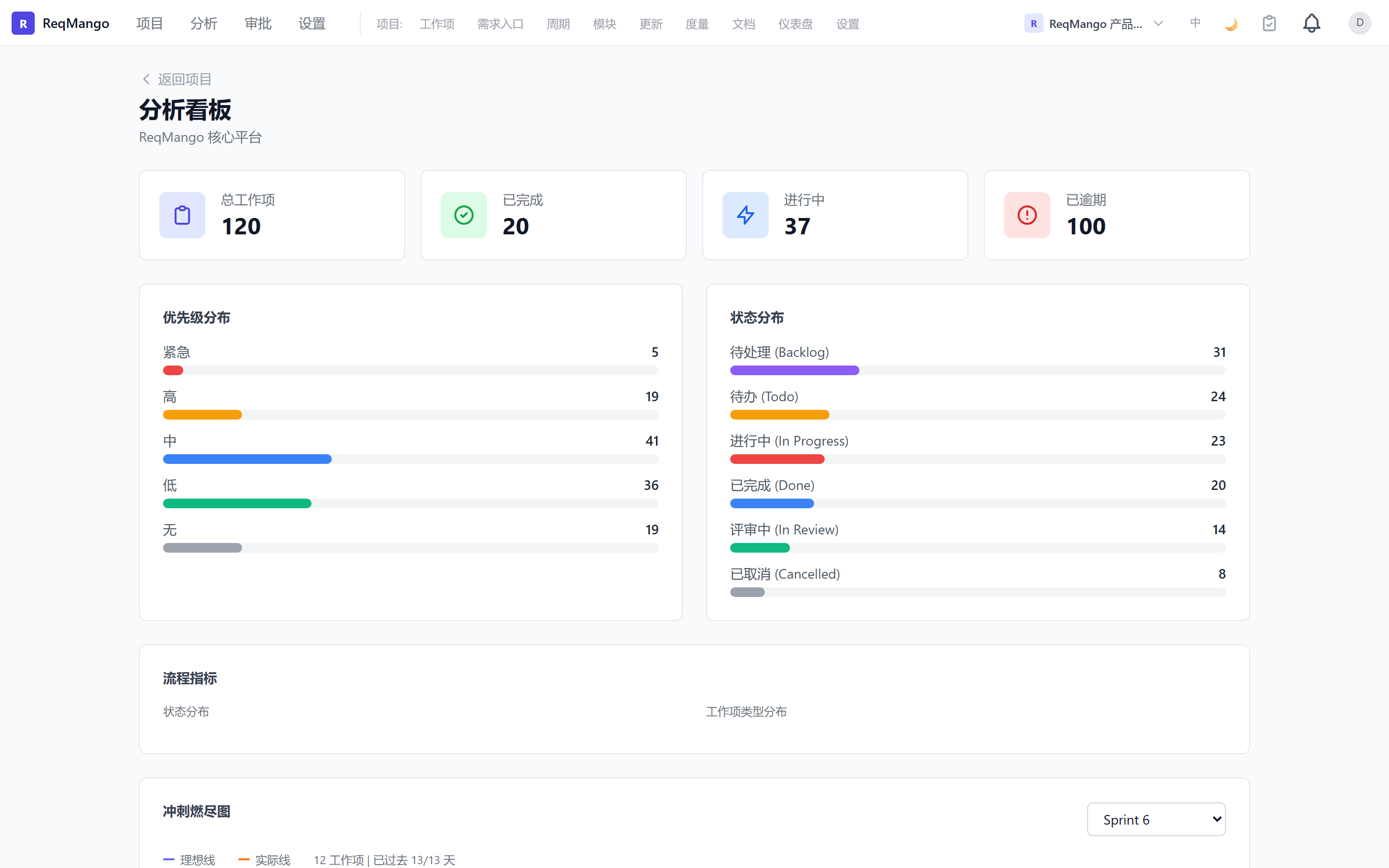
Task: Click the 紧急 red priority bar
Action: tap(173, 370)
